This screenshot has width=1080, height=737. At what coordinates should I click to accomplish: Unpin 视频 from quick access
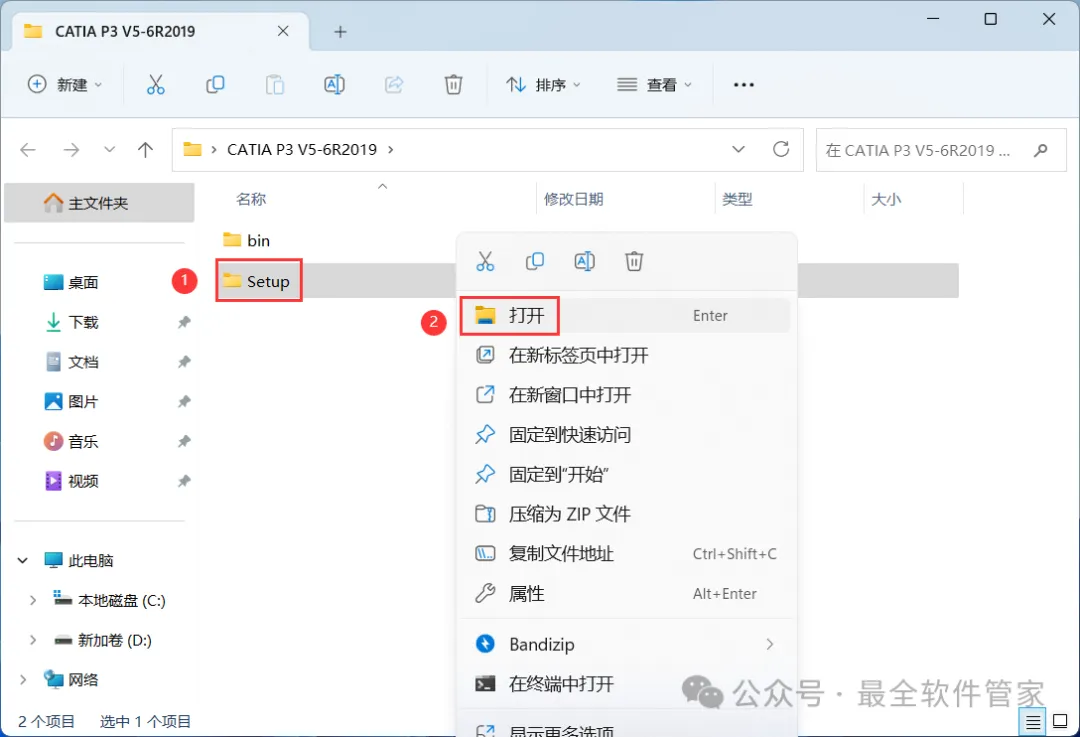tap(184, 481)
